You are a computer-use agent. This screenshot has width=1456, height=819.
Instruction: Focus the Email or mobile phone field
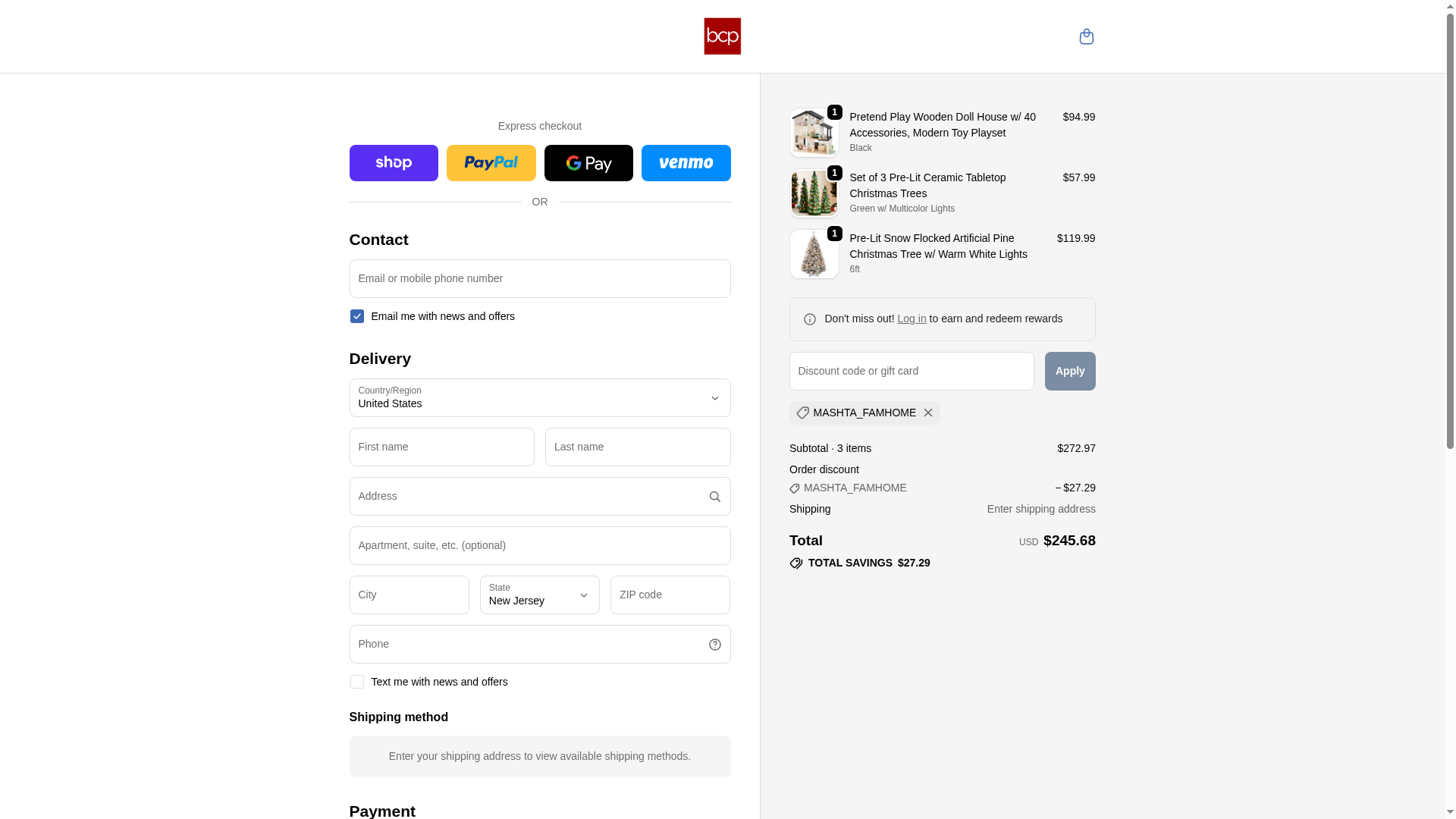pos(539,279)
